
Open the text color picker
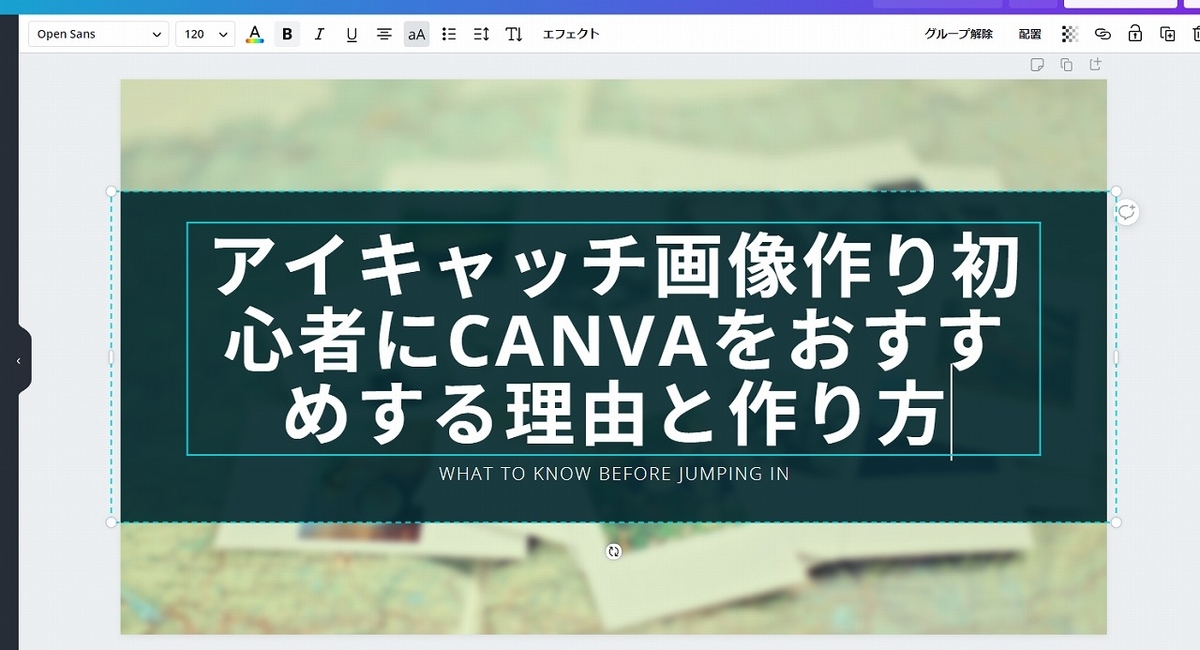point(255,34)
